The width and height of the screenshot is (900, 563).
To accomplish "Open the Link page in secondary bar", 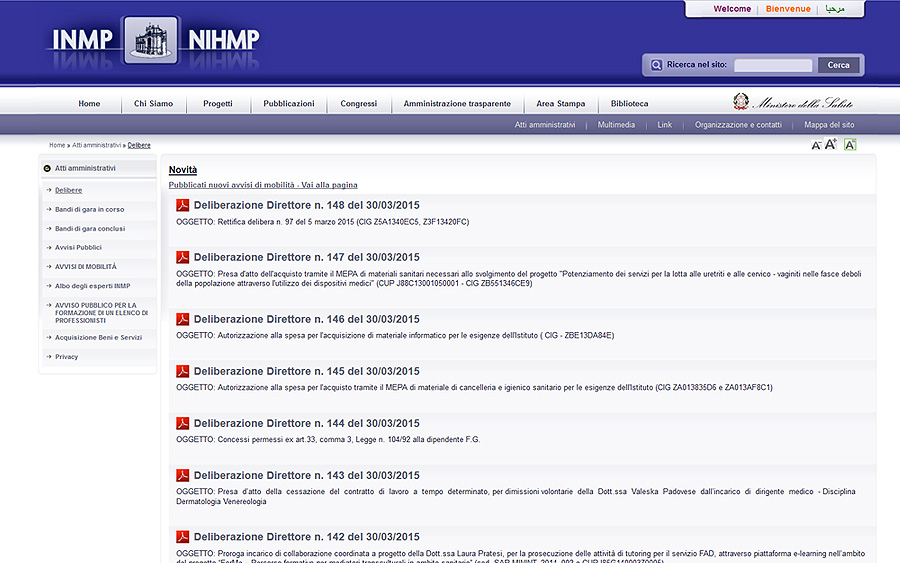I will (x=664, y=125).
